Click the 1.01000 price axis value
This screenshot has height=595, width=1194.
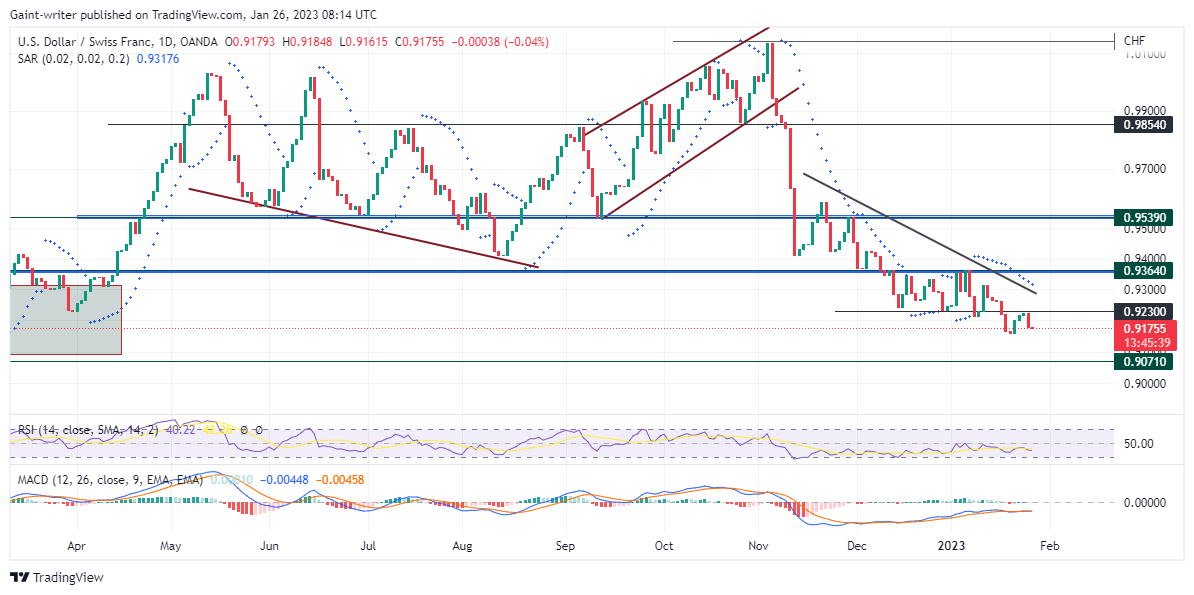1145,54
